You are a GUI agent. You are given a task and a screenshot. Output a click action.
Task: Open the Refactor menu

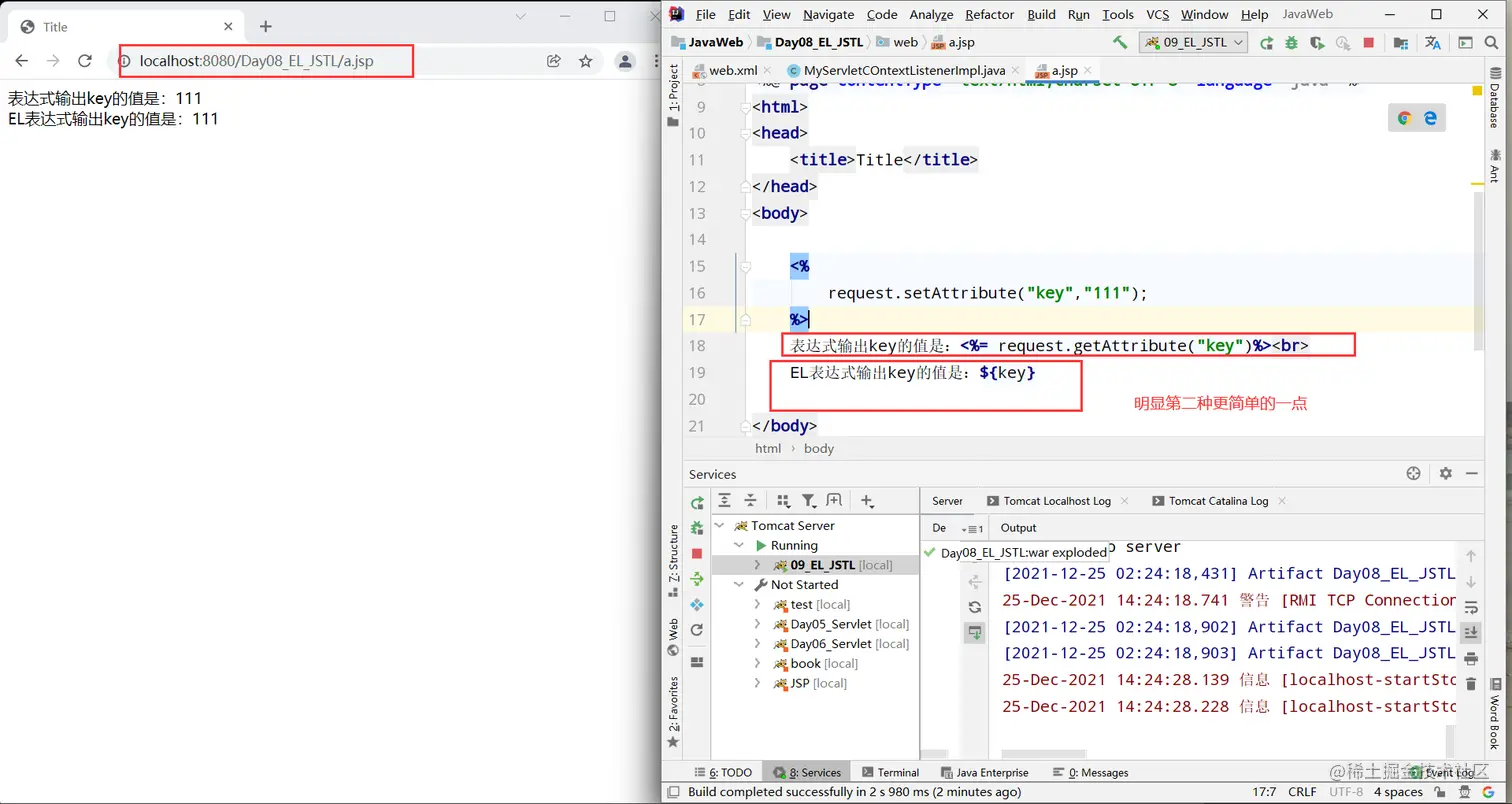tap(990, 14)
